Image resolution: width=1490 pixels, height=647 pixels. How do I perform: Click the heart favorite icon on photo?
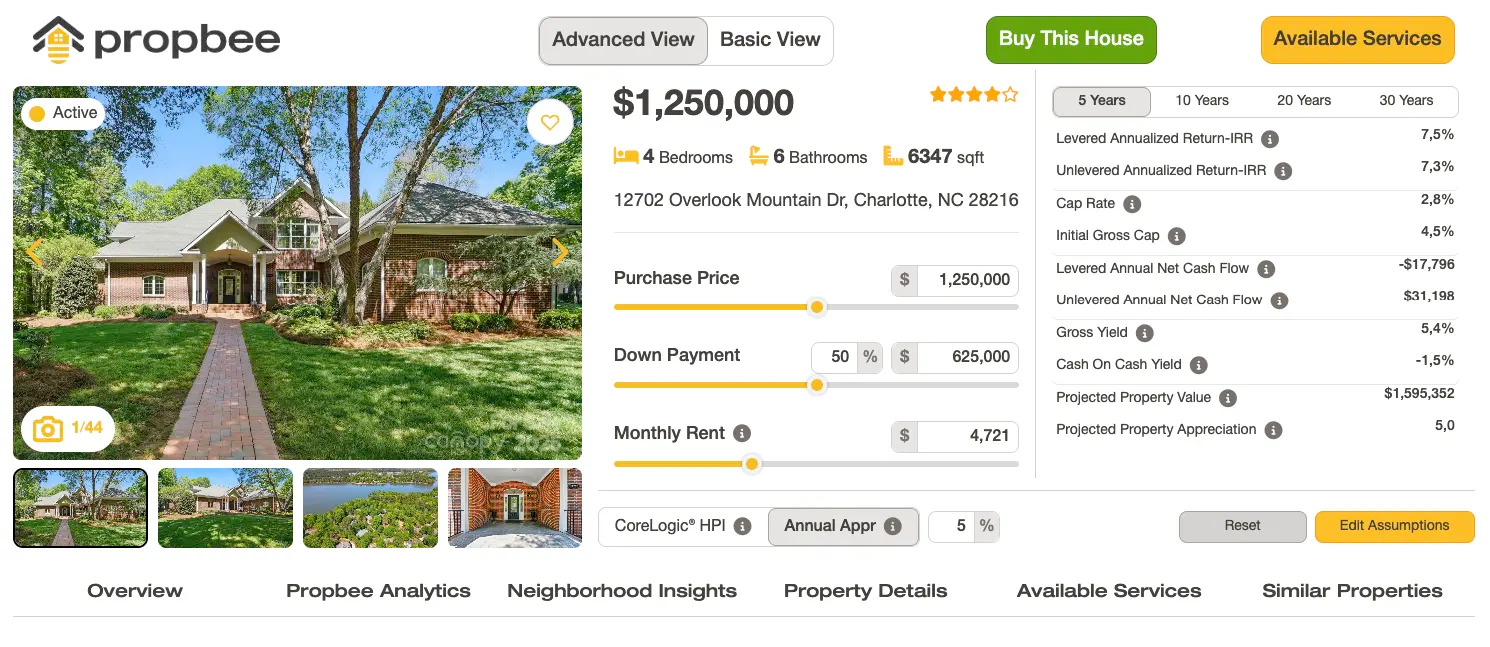[549, 123]
